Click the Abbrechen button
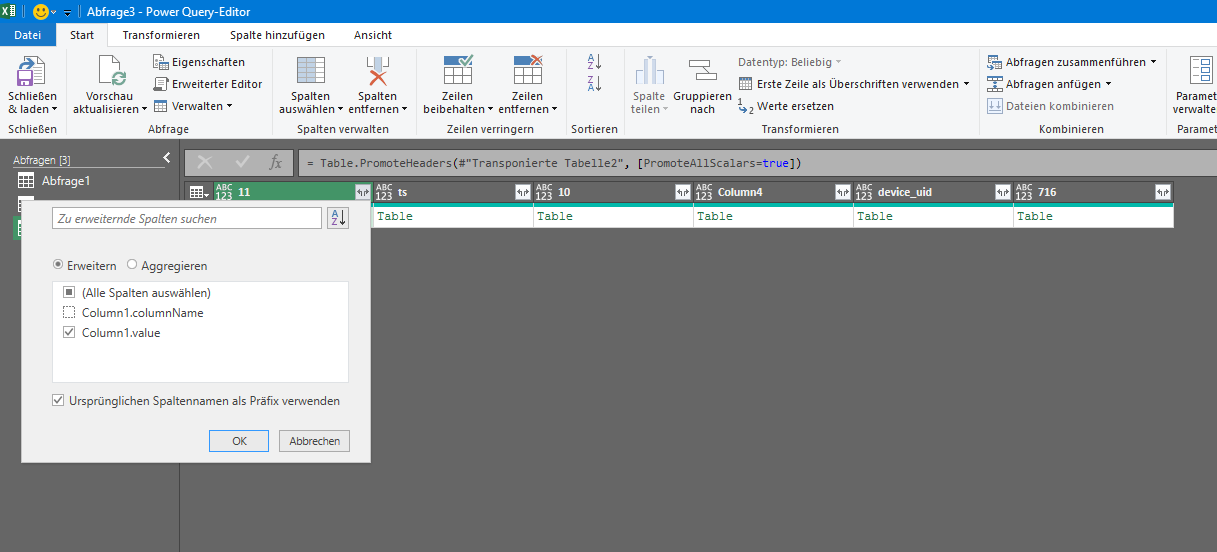1217x552 pixels. tap(315, 441)
